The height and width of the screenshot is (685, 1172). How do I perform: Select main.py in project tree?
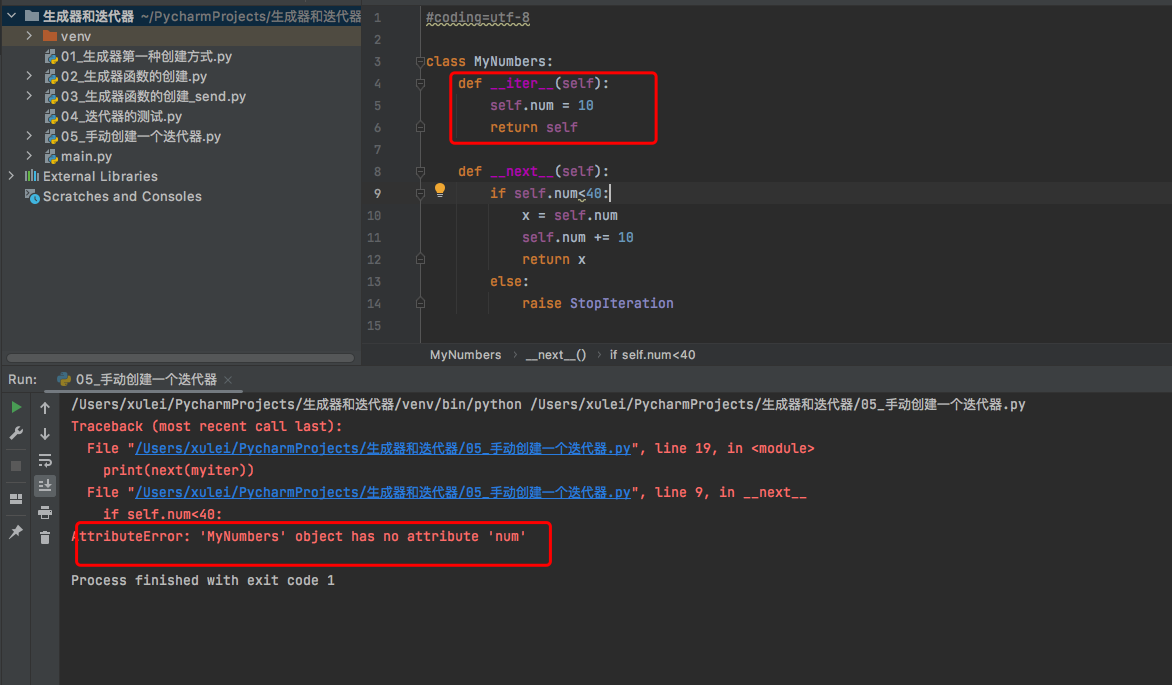(x=86, y=156)
